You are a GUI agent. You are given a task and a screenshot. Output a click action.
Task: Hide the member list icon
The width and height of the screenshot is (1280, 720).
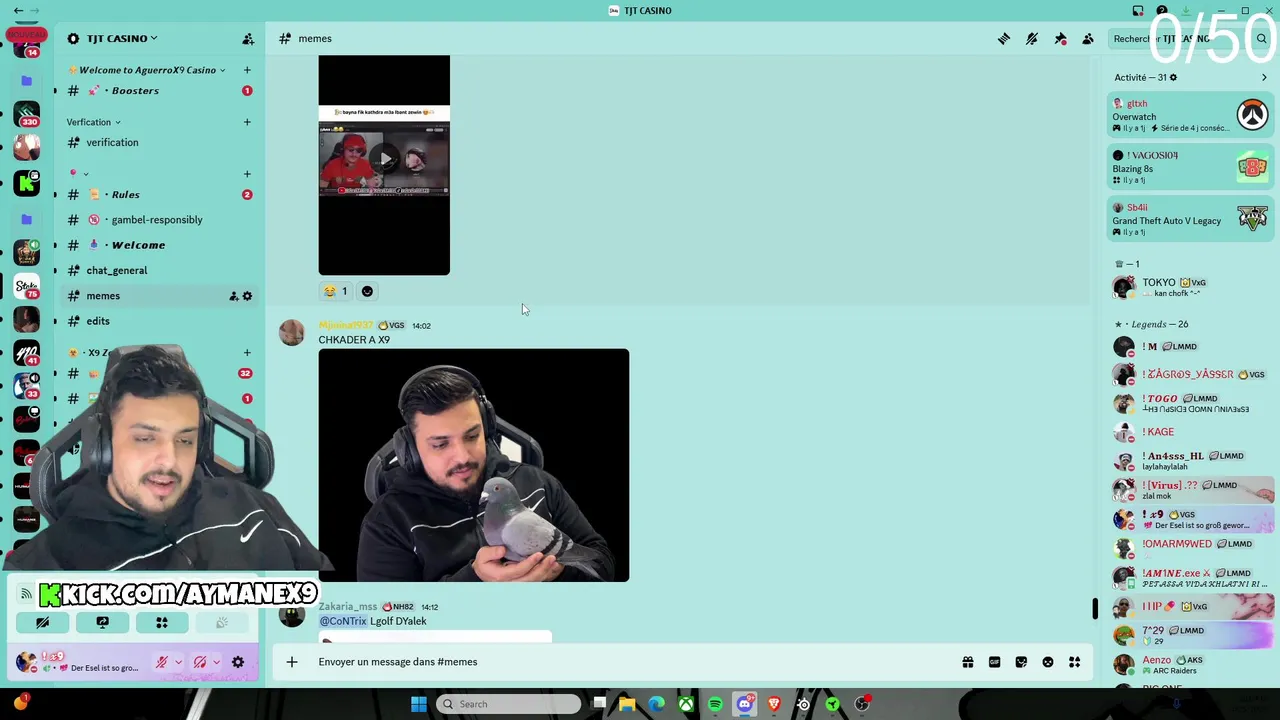point(1088,39)
